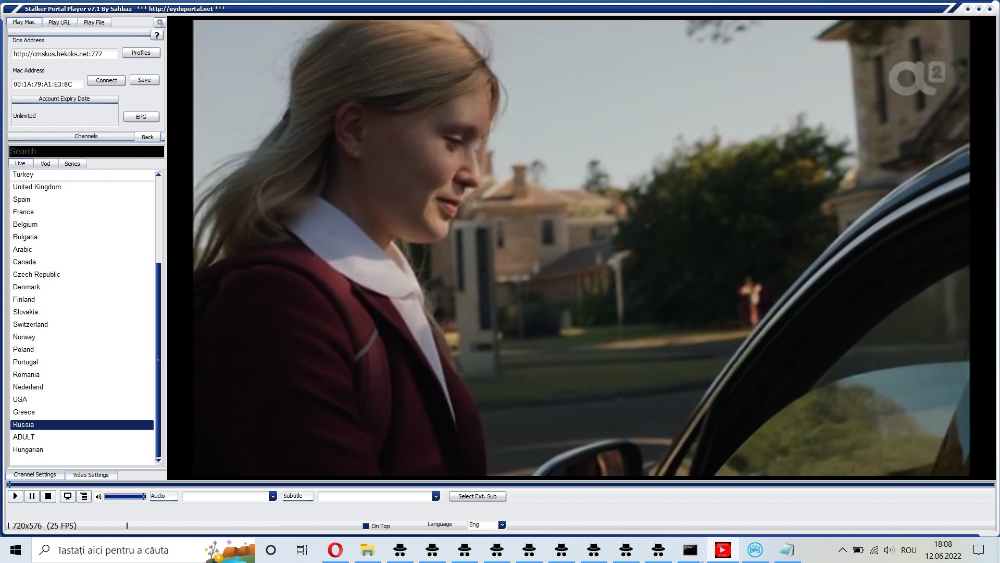This screenshot has height=563, width=1000.
Task: Click the search magnifier icon
Action: [x=159, y=22]
